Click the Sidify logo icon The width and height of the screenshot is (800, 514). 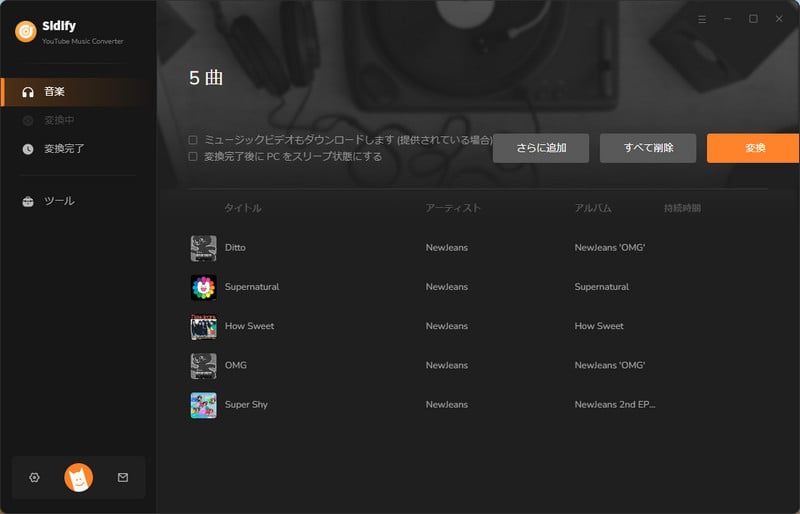pos(26,31)
